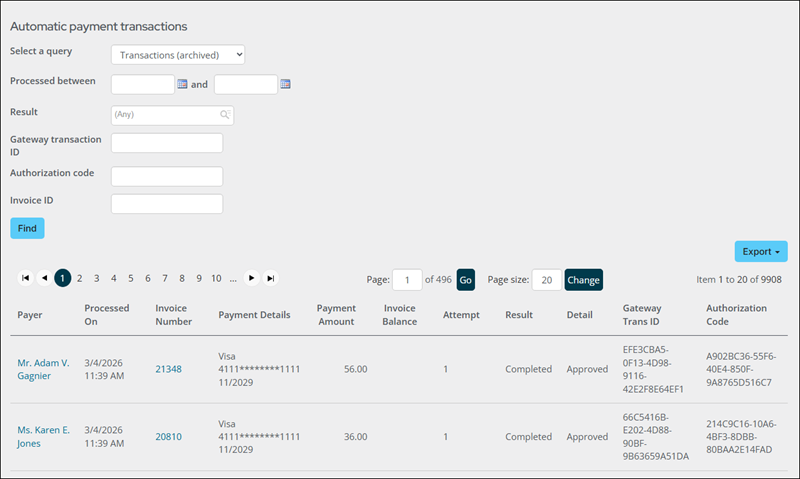Select page 3 in pager
The image size is (800, 479).
pos(96,278)
